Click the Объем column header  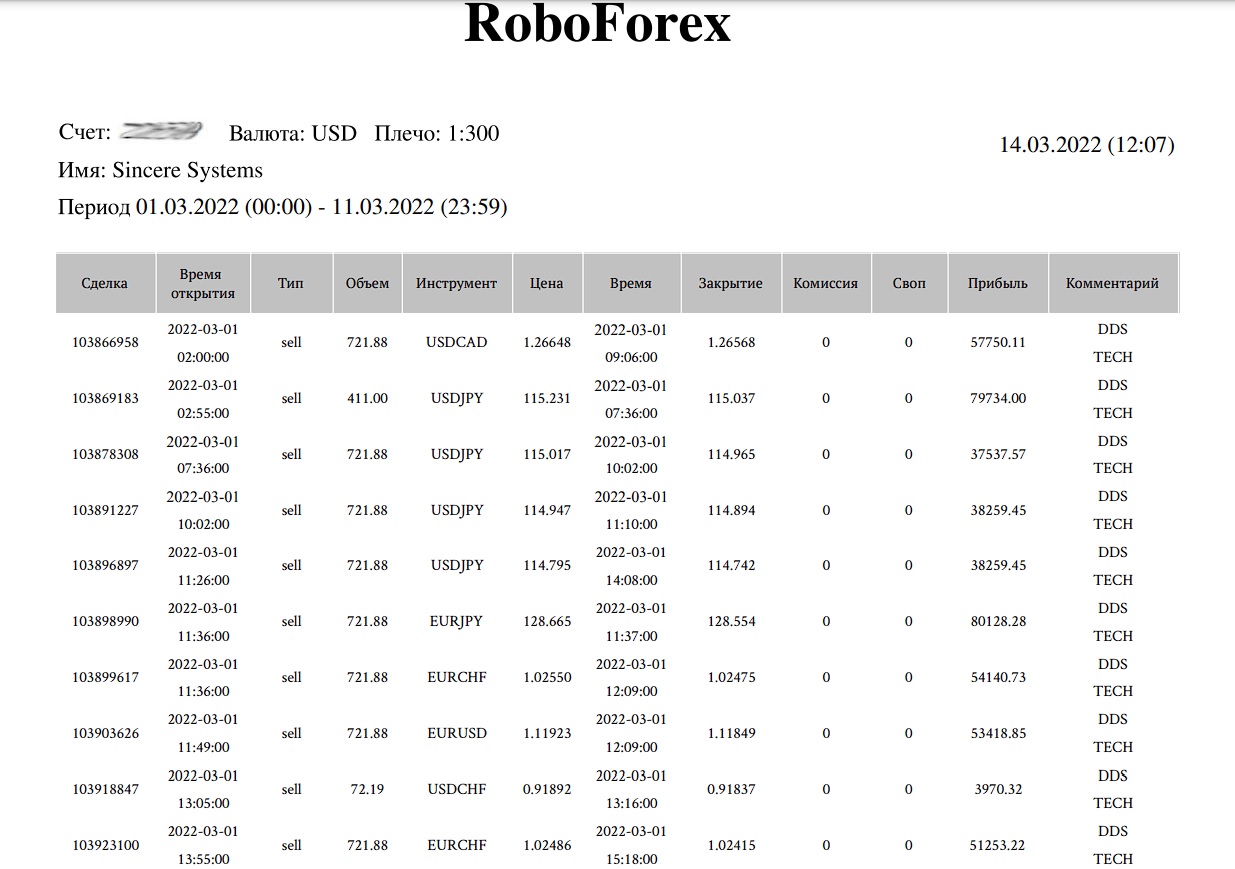pos(367,283)
